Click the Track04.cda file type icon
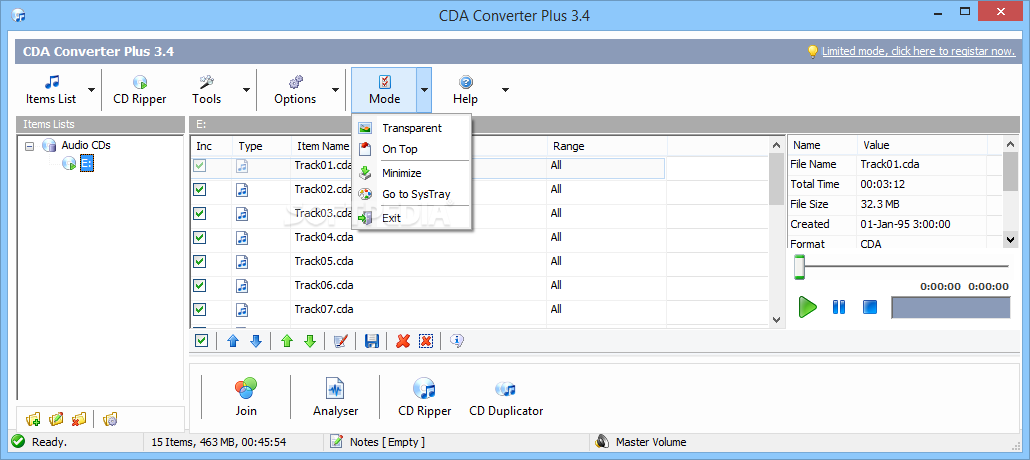Viewport: 1030px width, 460px height. point(242,237)
